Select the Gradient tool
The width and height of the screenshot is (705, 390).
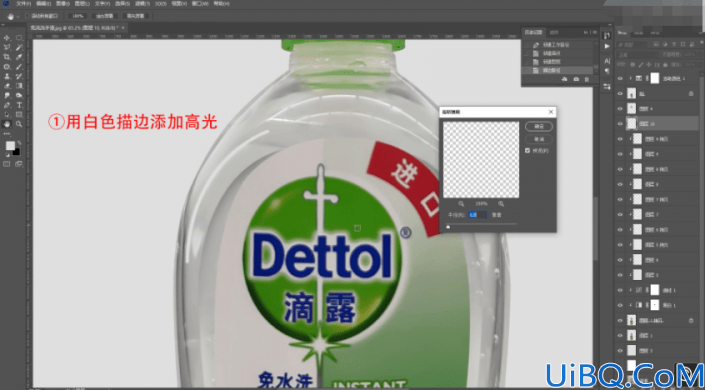19,85
